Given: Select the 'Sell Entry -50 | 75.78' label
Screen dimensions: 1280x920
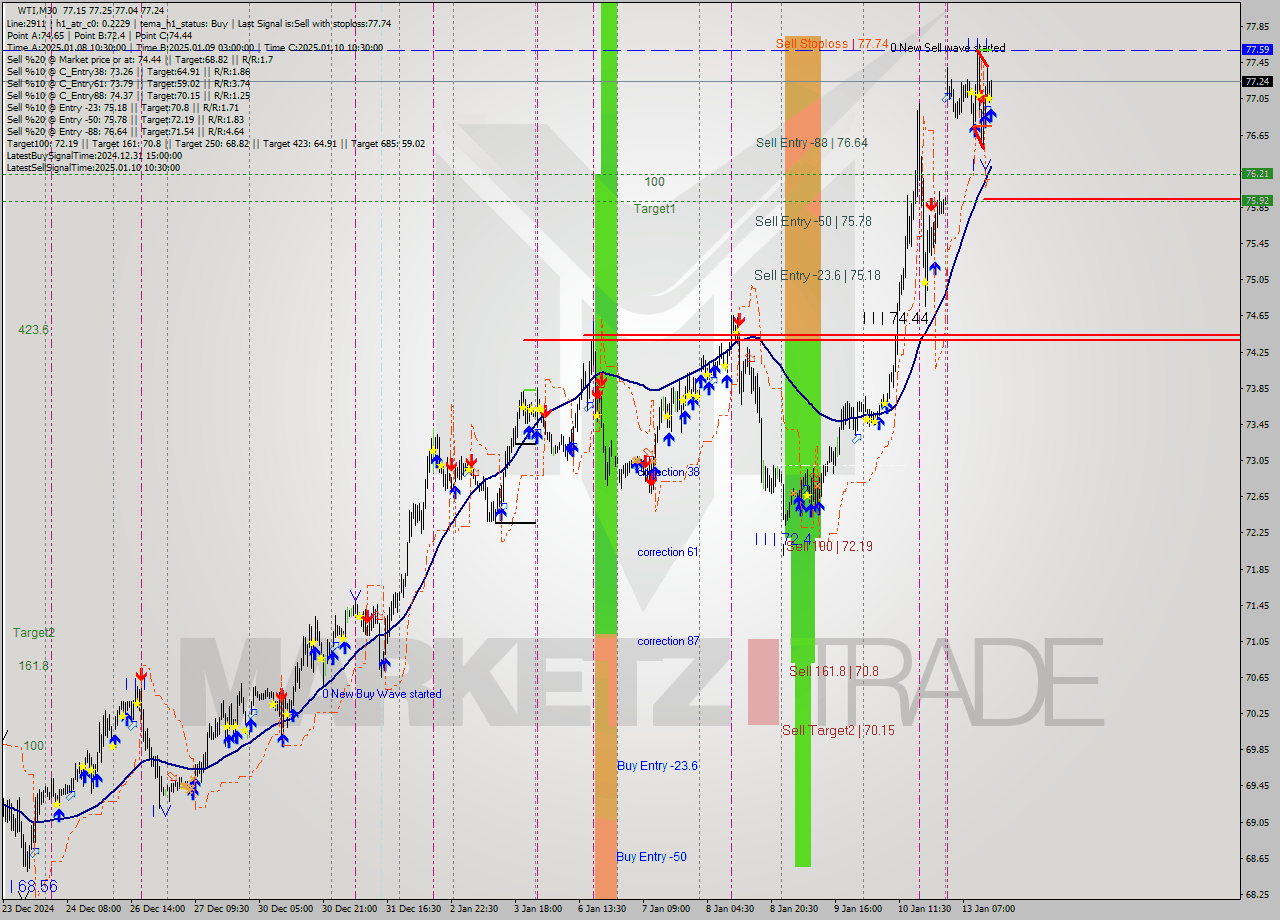Looking at the screenshot, I should pos(813,221).
